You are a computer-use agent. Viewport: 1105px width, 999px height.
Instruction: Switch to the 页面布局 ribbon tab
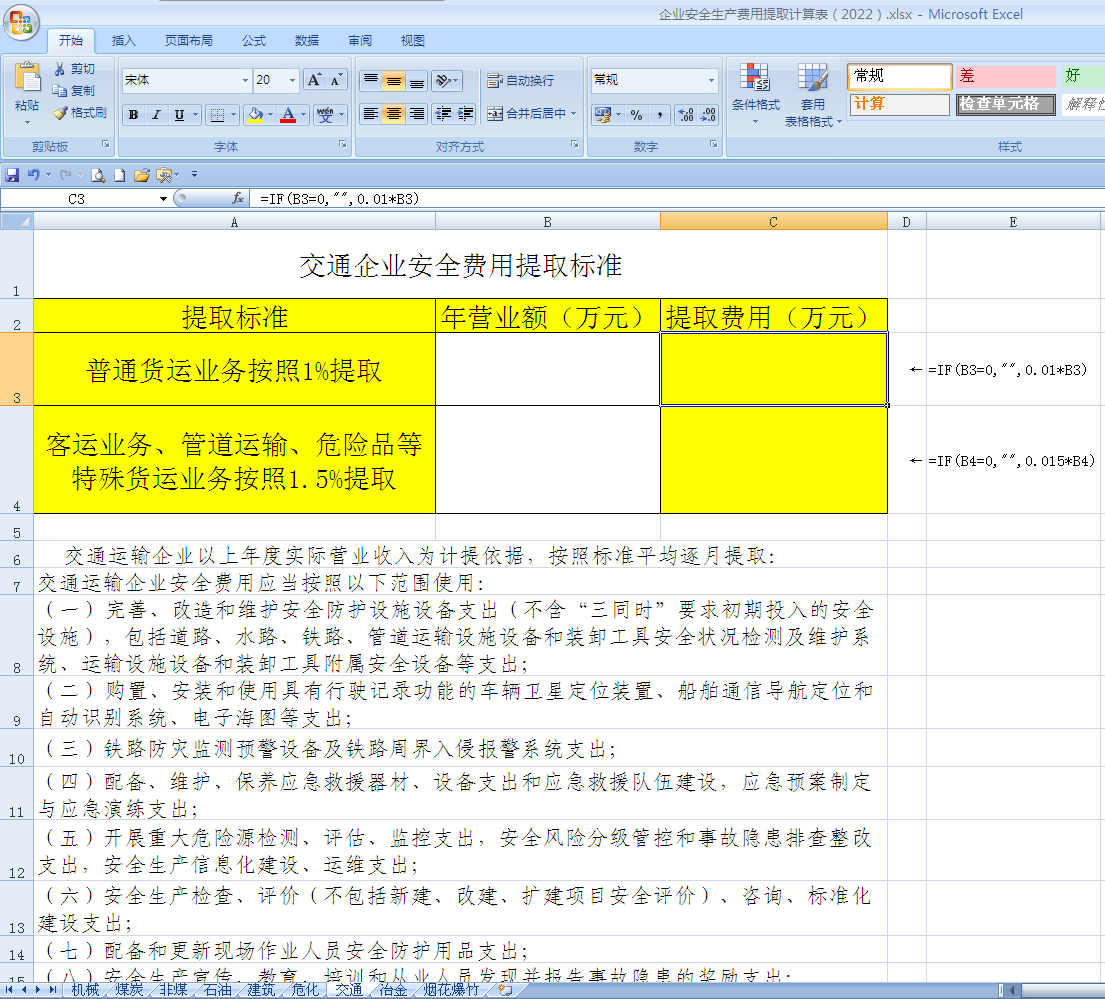(189, 41)
